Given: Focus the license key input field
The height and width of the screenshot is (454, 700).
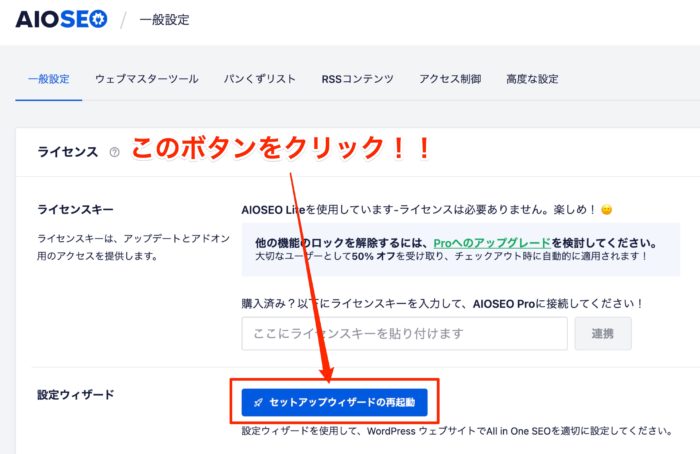Looking at the screenshot, I should [x=404, y=333].
